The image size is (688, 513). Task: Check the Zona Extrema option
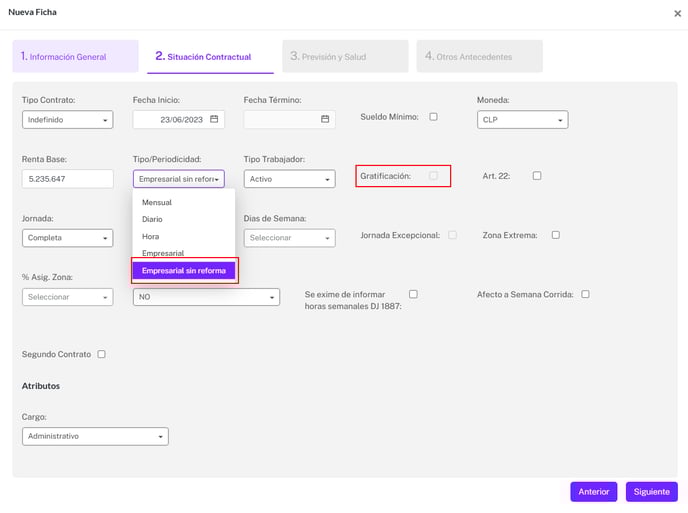pyautogui.click(x=555, y=235)
